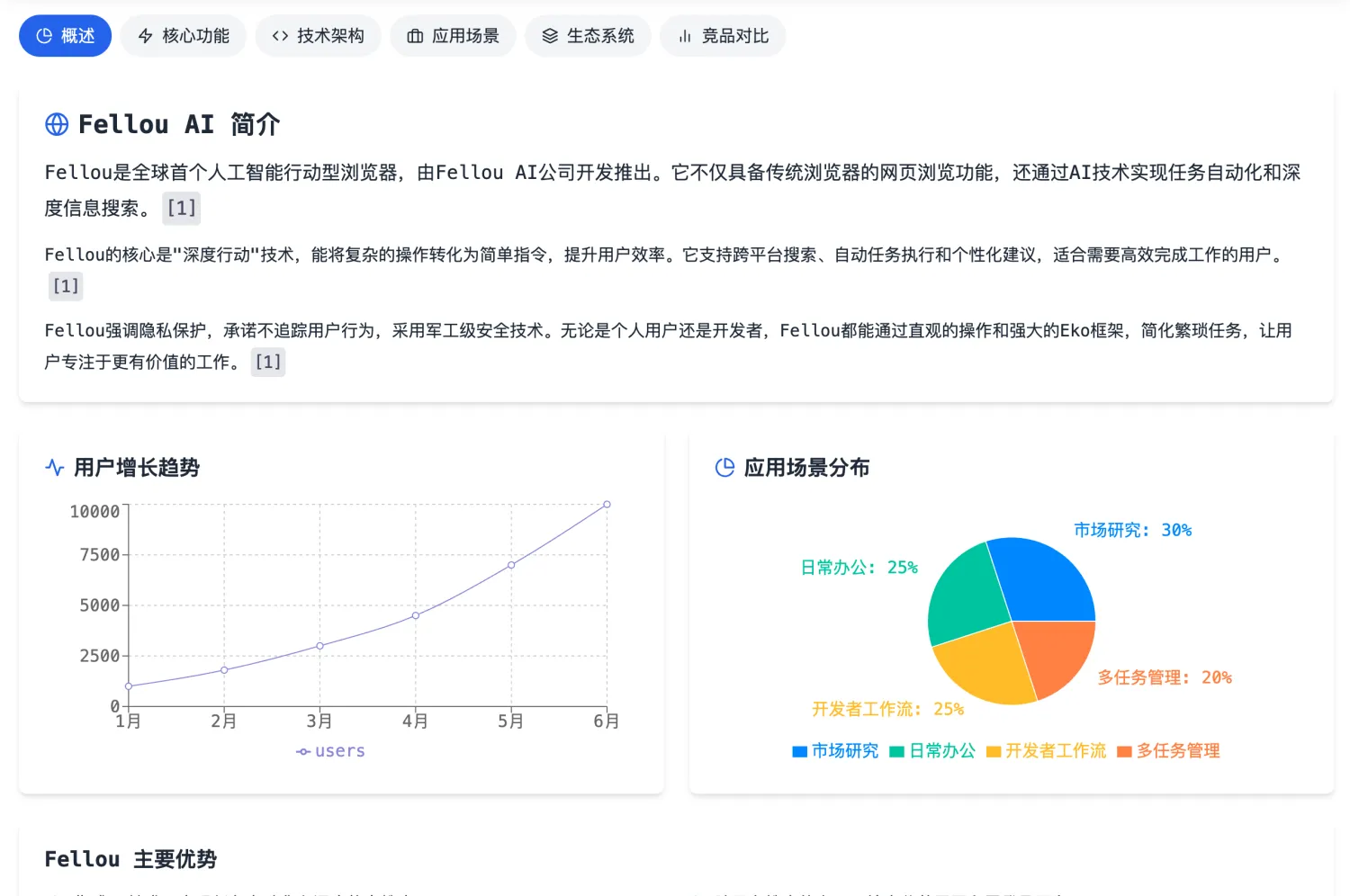The width and height of the screenshot is (1350, 896).
Task: Click the 多任务管理: 20% pie label
Action: point(1165,677)
